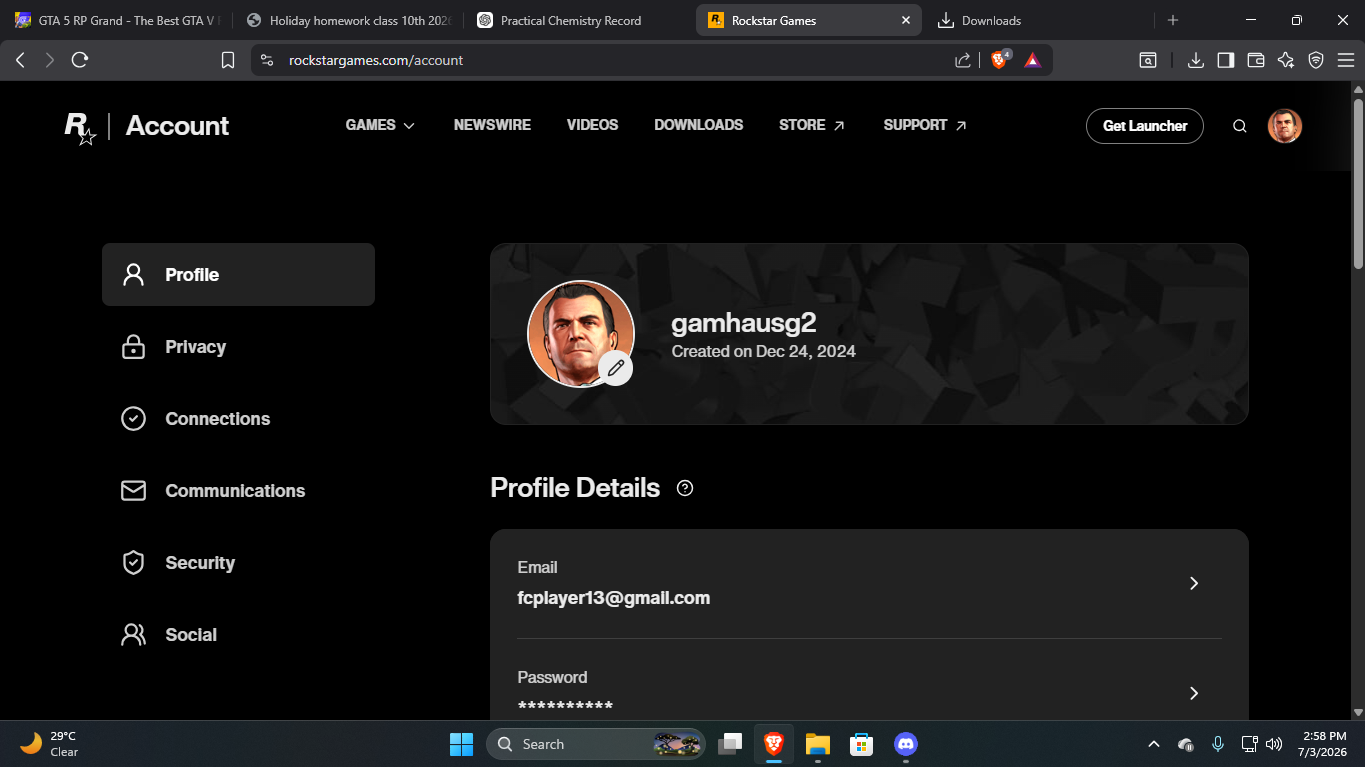Show hidden system tray icons

1154,744
